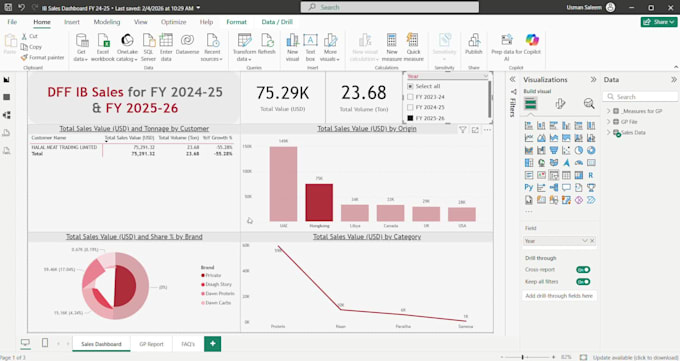Insert a New visual

point(292,47)
